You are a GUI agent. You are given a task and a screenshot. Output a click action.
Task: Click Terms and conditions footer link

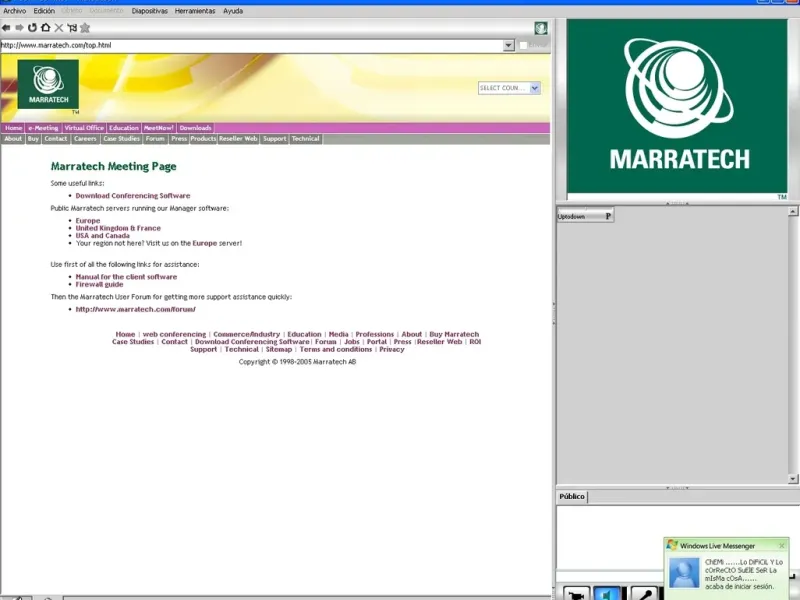tap(336, 349)
